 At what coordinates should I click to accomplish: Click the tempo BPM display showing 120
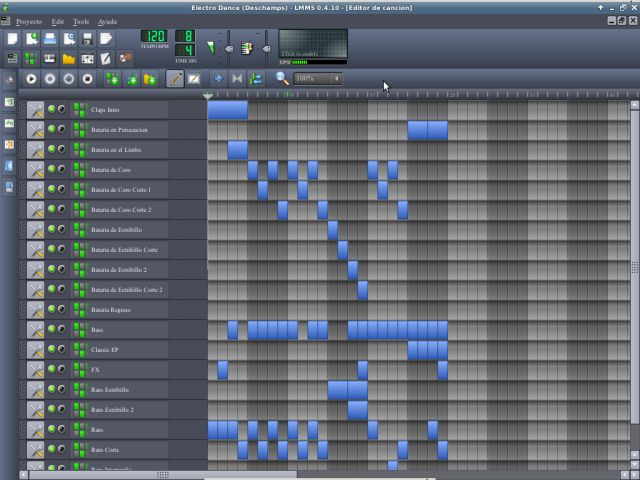[154, 36]
